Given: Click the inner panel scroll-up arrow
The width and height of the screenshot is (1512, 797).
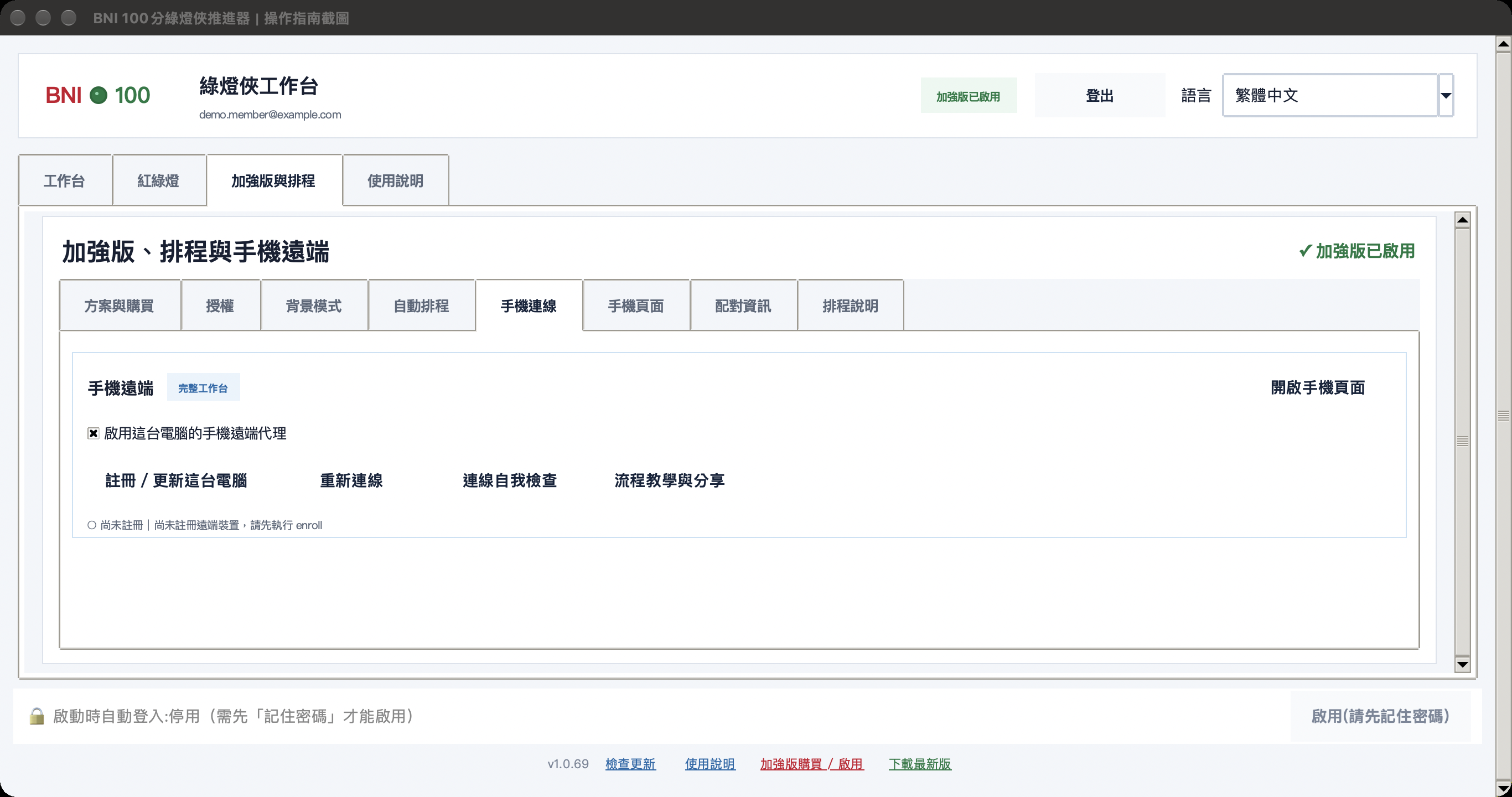Looking at the screenshot, I should [x=1463, y=220].
